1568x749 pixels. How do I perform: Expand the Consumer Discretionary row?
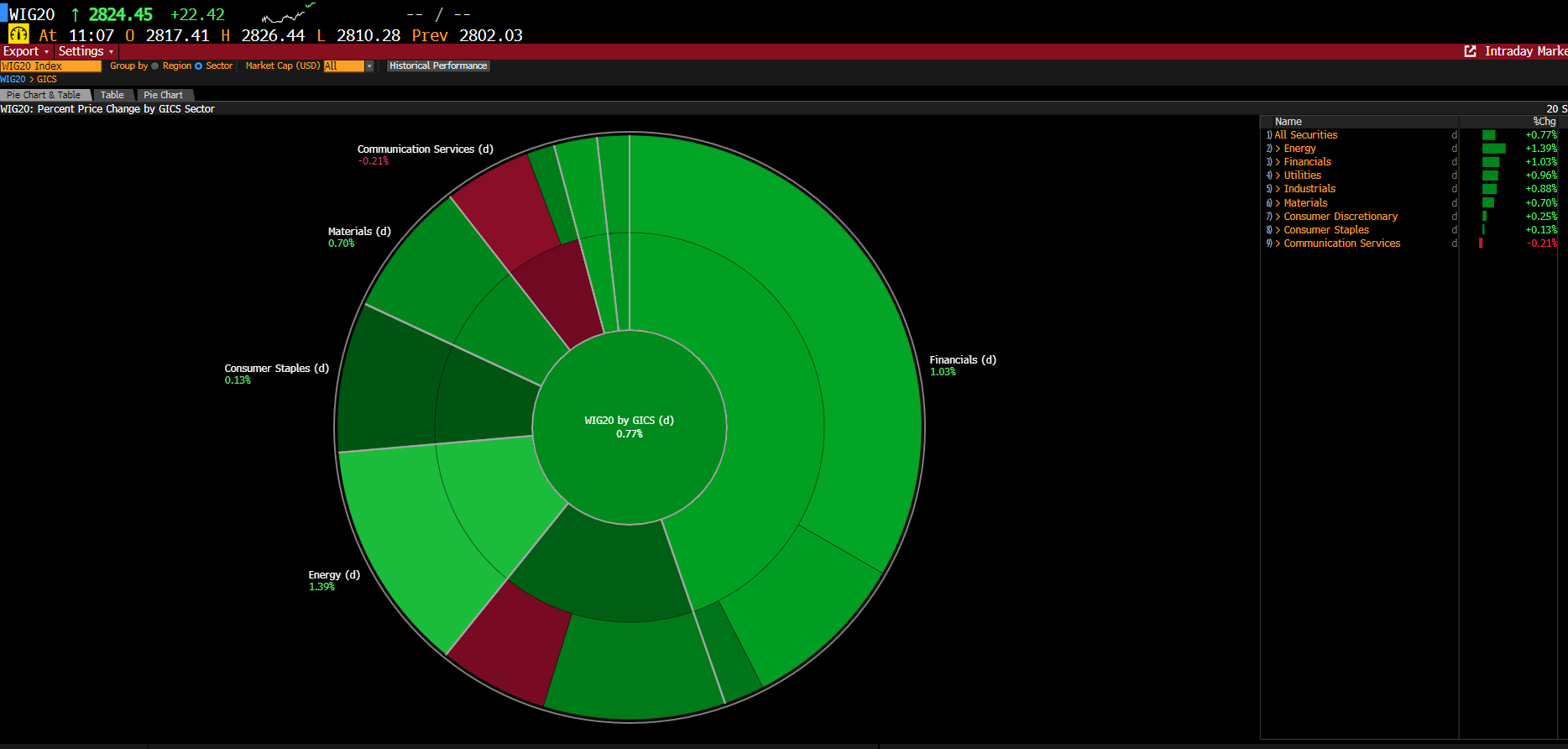pos(1278,217)
